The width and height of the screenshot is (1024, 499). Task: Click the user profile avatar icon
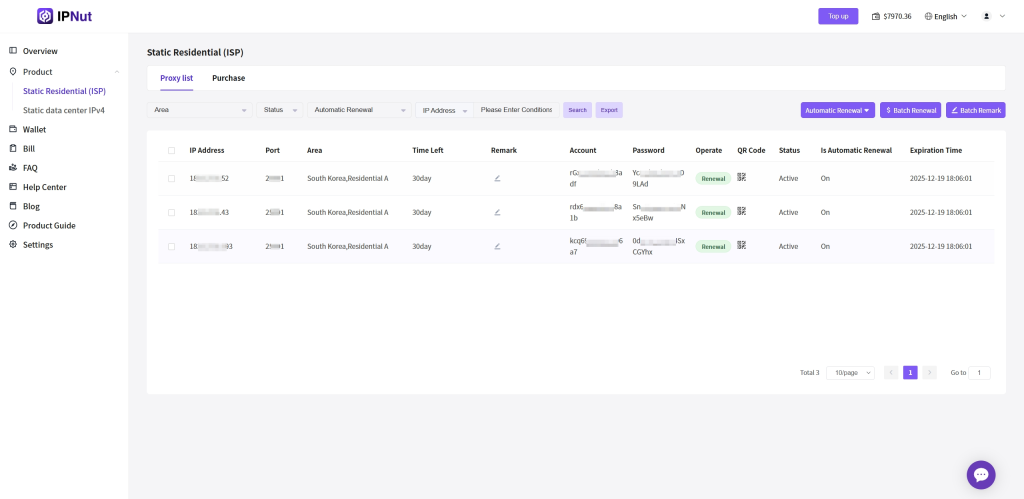(x=986, y=16)
